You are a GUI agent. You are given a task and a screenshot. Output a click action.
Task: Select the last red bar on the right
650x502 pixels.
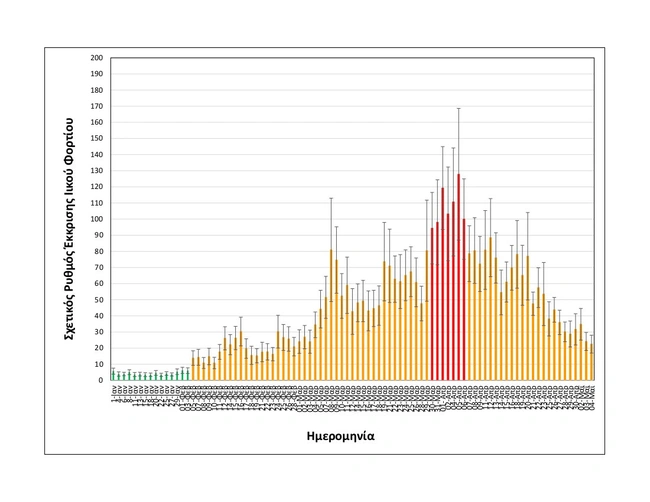click(464, 300)
